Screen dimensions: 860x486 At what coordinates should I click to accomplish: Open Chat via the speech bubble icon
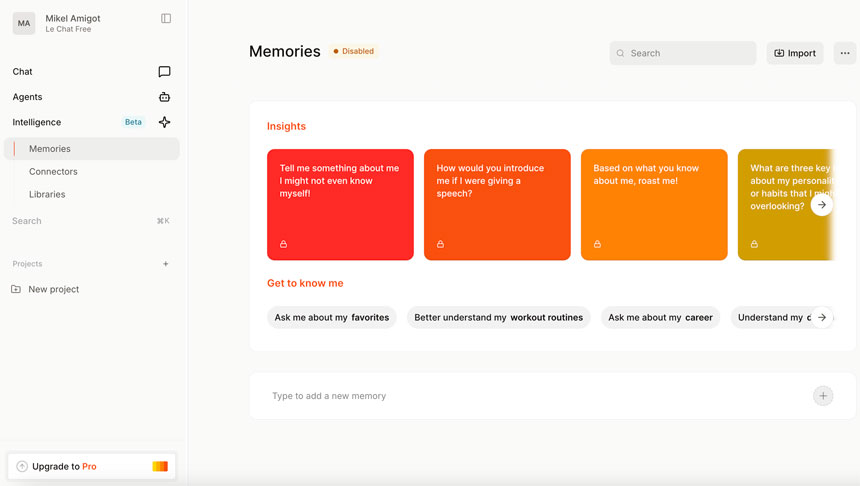164,72
